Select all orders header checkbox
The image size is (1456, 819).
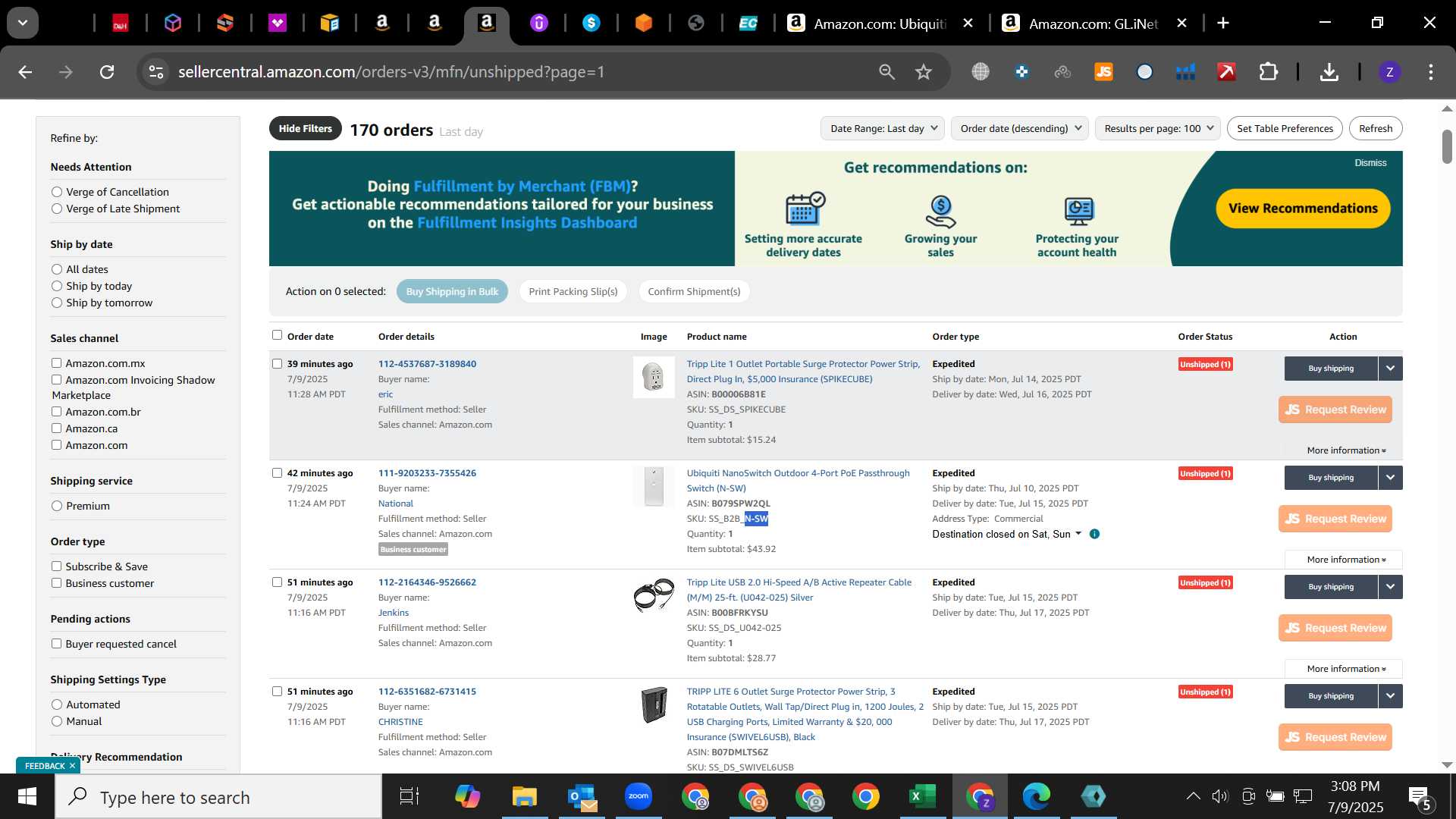click(277, 335)
